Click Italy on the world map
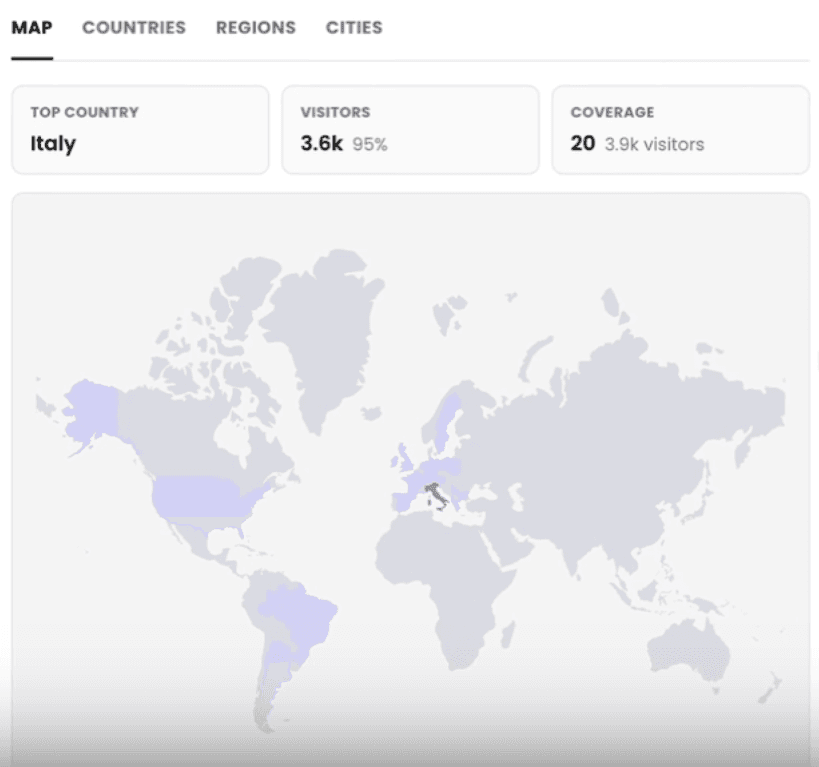The image size is (819, 767). (x=435, y=494)
